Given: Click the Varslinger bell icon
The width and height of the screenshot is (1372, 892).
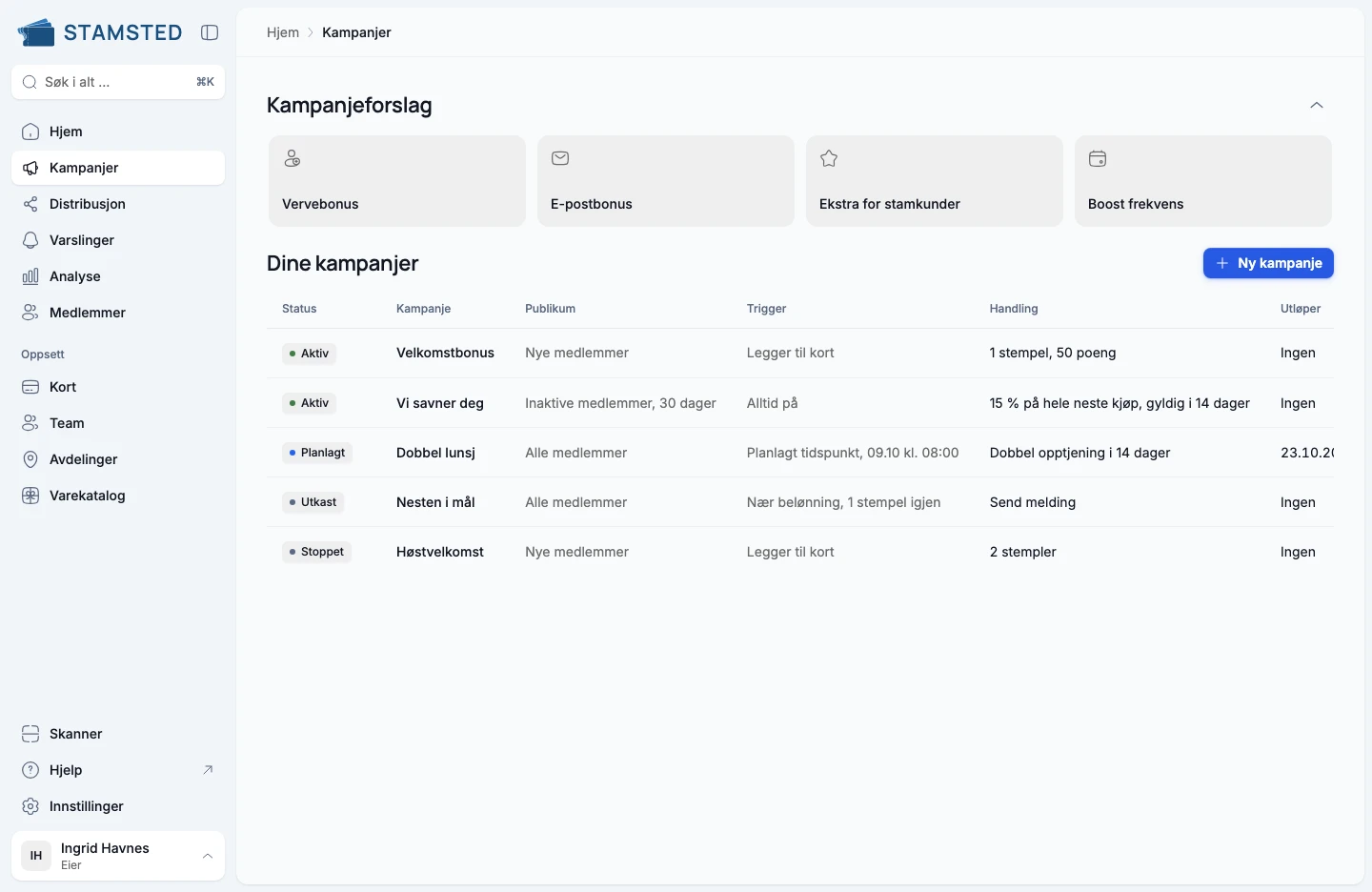Looking at the screenshot, I should coord(30,240).
